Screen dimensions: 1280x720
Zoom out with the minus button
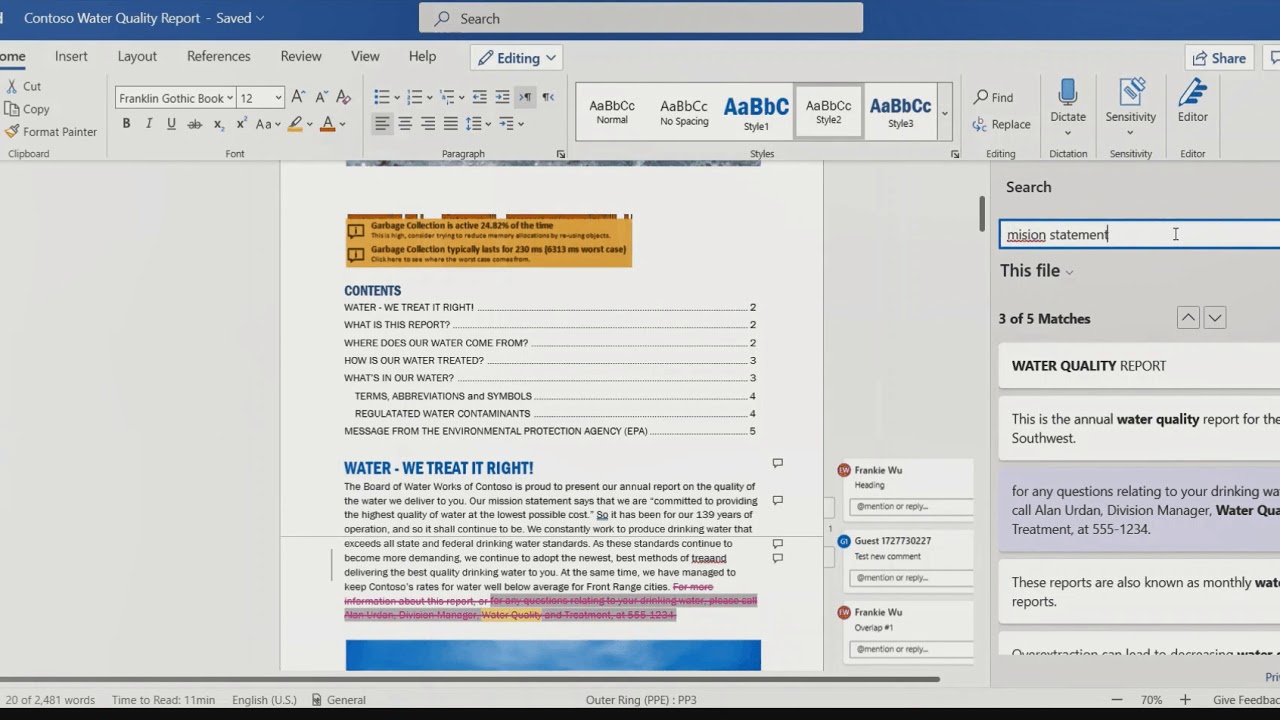point(1117,700)
